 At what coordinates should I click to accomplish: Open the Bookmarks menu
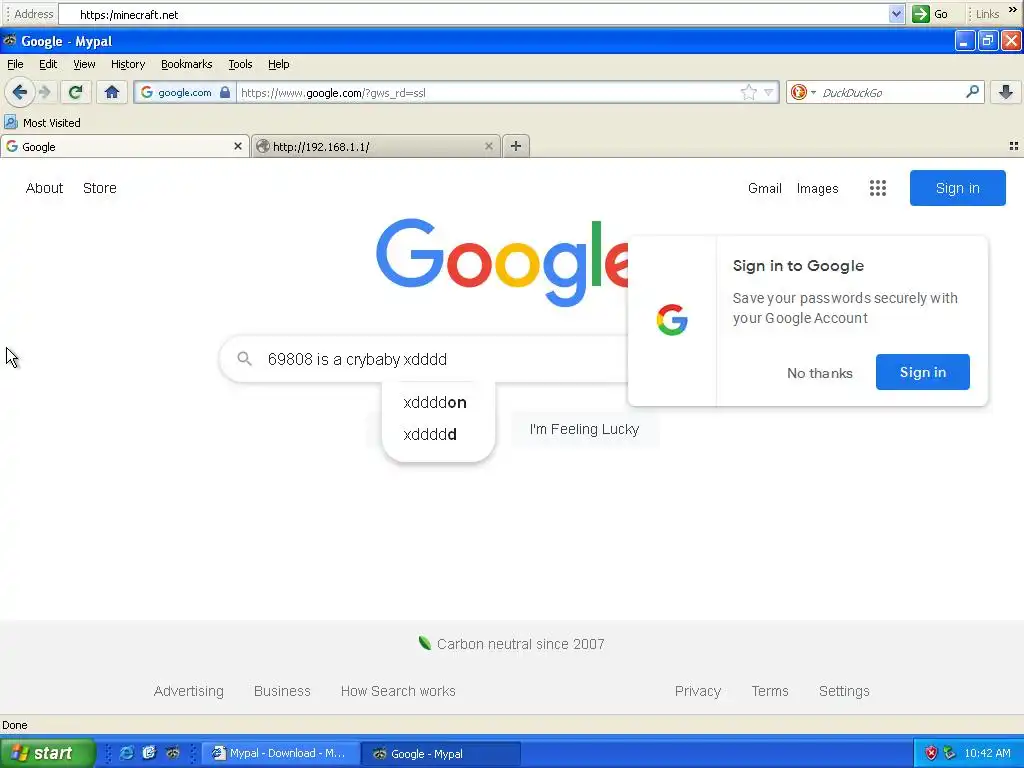point(187,64)
